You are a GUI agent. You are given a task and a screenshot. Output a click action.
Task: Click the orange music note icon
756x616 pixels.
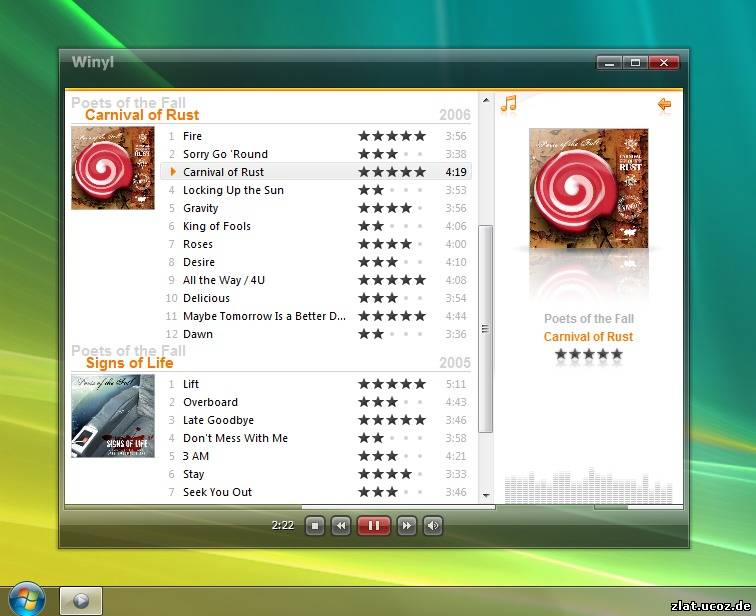pos(509,104)
